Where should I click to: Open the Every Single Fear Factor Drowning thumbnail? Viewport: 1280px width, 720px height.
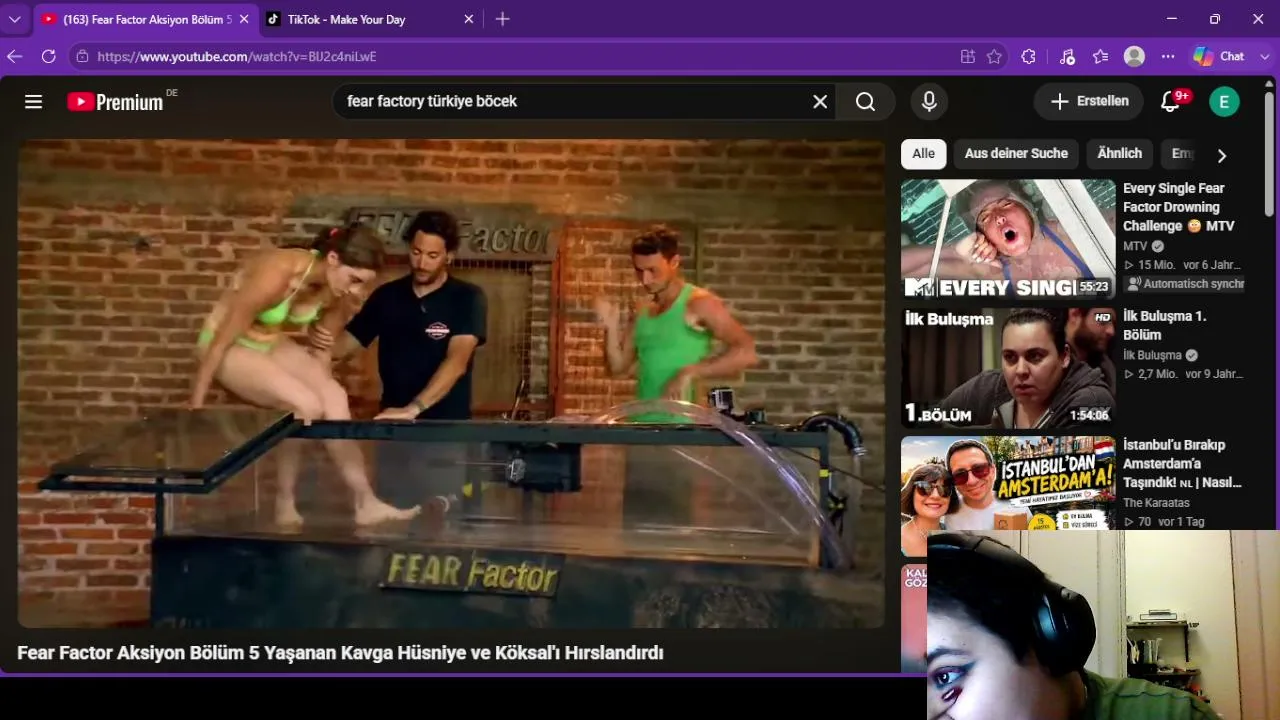[1008, 239]
